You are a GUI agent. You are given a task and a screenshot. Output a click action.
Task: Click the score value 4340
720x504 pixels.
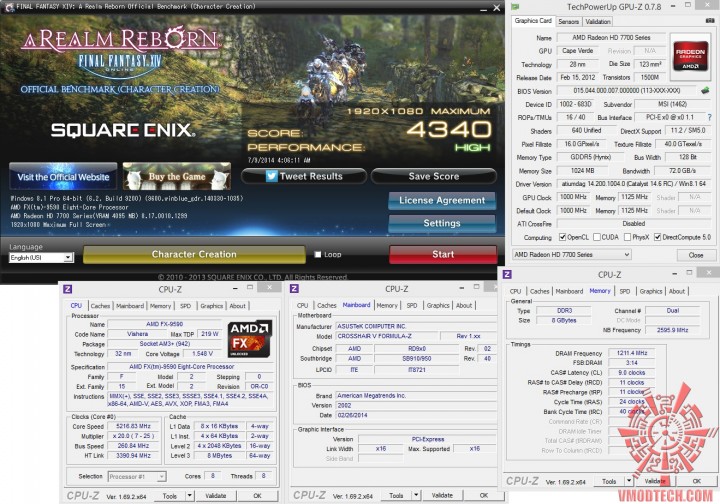(x=449, y=130)
